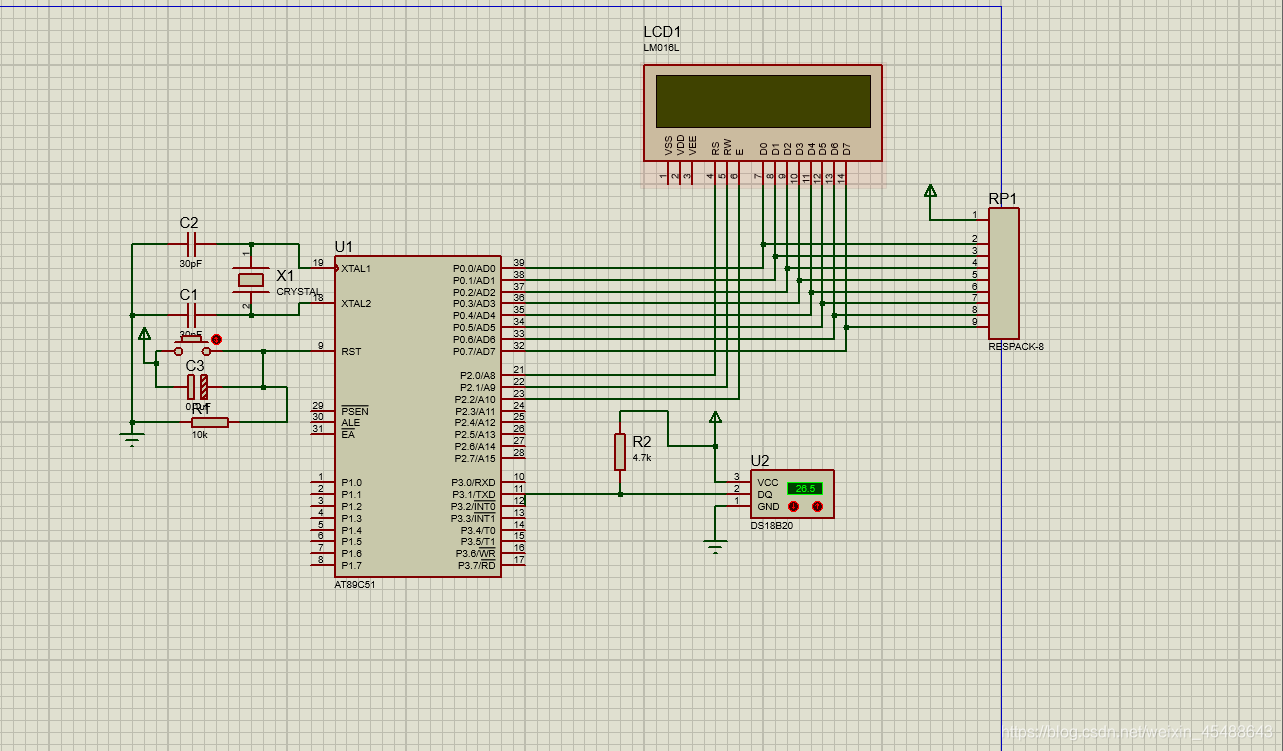1283x751 pixels.
Task: Click the GND pin label on DS18B20
Action: pyautogui.click(x=768, y=506)
